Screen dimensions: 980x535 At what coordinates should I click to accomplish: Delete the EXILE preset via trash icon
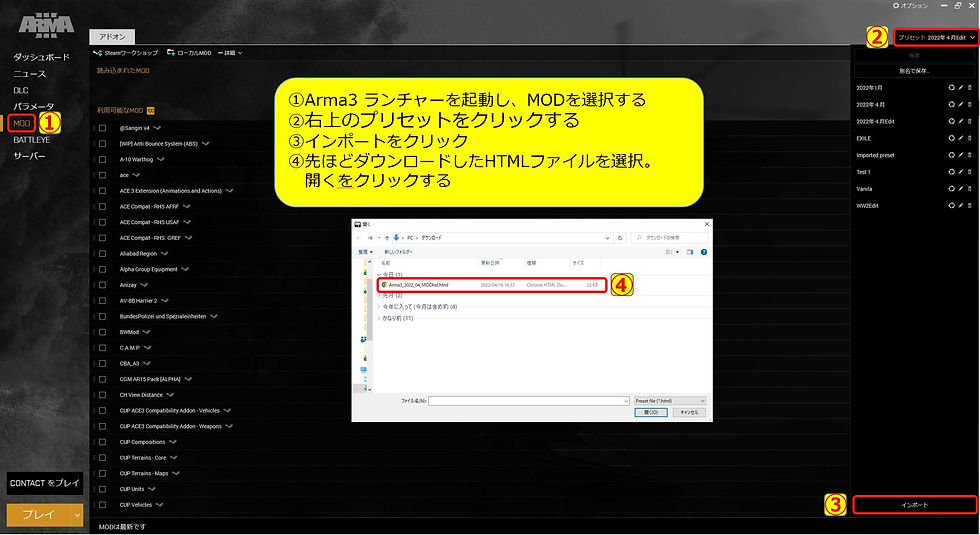pos(970,138)
